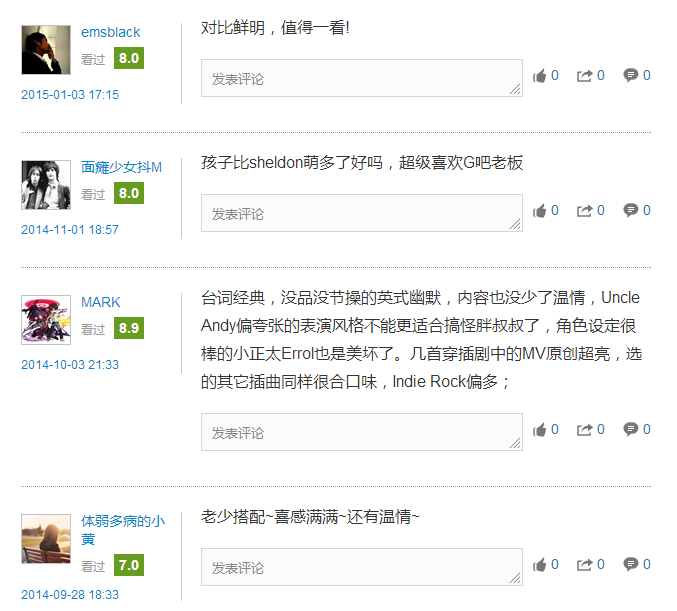
Task: Click emsblack's avatar thumbnail
Action: coord(46,50)
